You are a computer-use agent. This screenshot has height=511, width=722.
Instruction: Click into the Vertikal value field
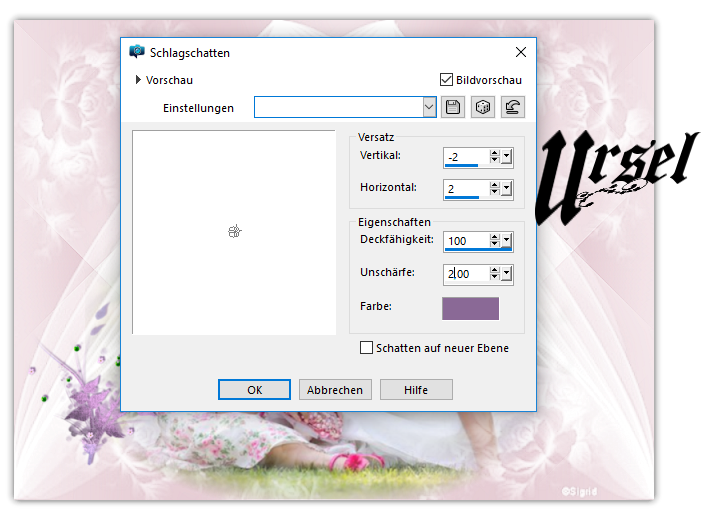(465, 157)
